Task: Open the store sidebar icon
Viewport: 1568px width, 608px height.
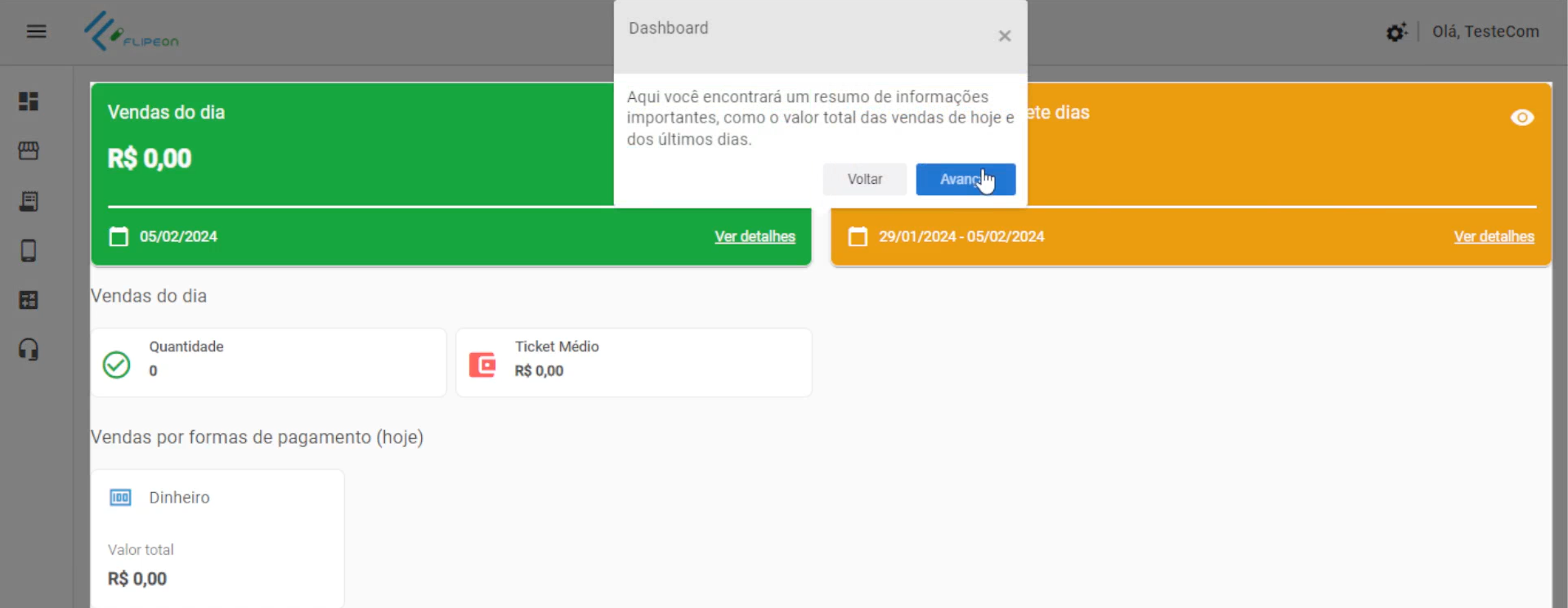Action: tap(29, 151)
